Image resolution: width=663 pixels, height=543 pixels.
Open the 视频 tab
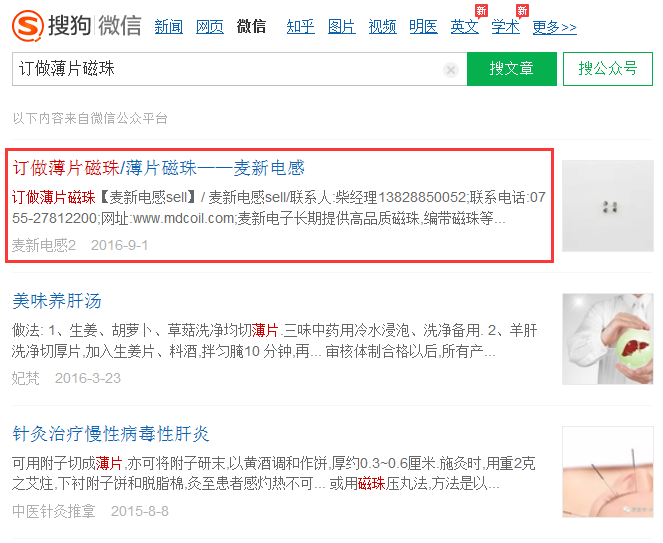coord(382,27)
